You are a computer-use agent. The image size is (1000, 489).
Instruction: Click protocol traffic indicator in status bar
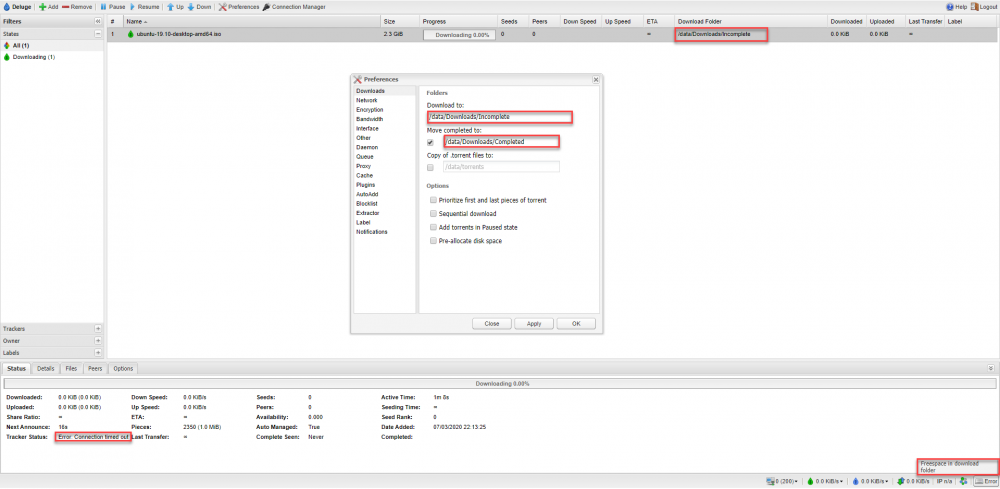click(914, 481)
